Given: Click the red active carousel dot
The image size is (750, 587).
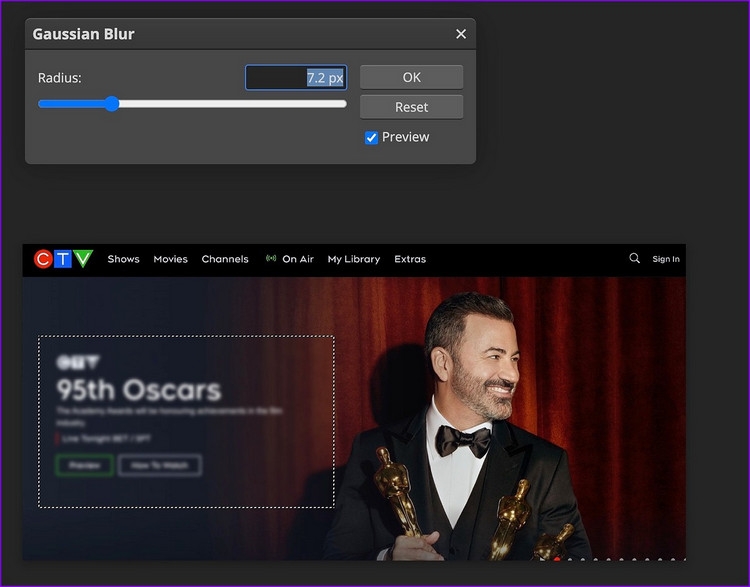Looking at the screenshot, I should [x=557, y=559].
